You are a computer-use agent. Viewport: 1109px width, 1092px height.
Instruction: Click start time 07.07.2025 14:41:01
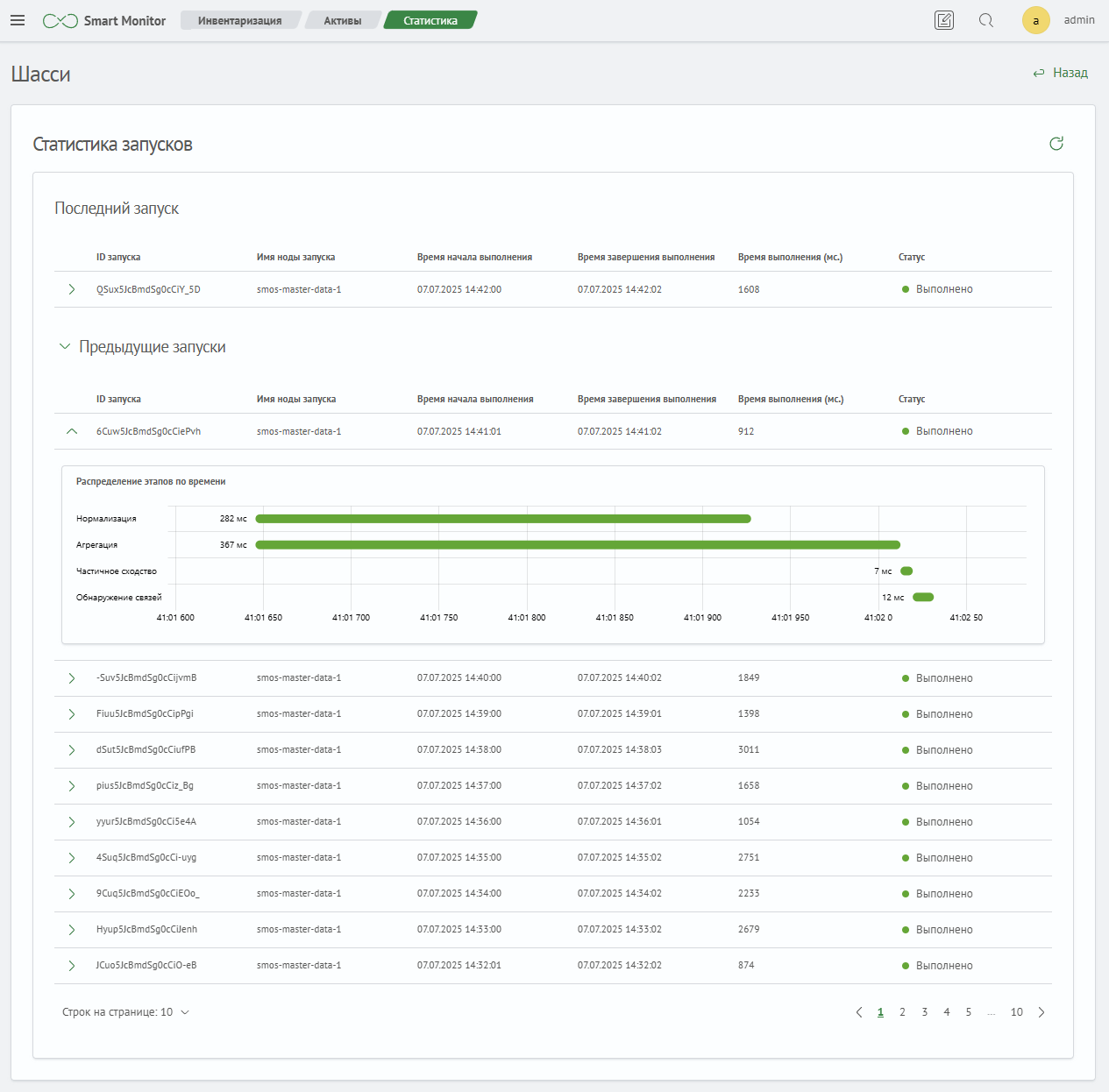tap(459, 431)
